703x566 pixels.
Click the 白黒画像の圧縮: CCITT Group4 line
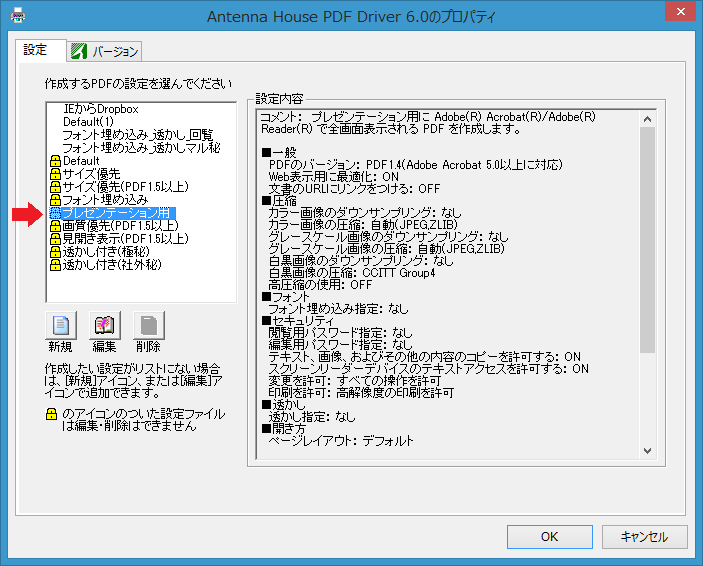[352, 273]
